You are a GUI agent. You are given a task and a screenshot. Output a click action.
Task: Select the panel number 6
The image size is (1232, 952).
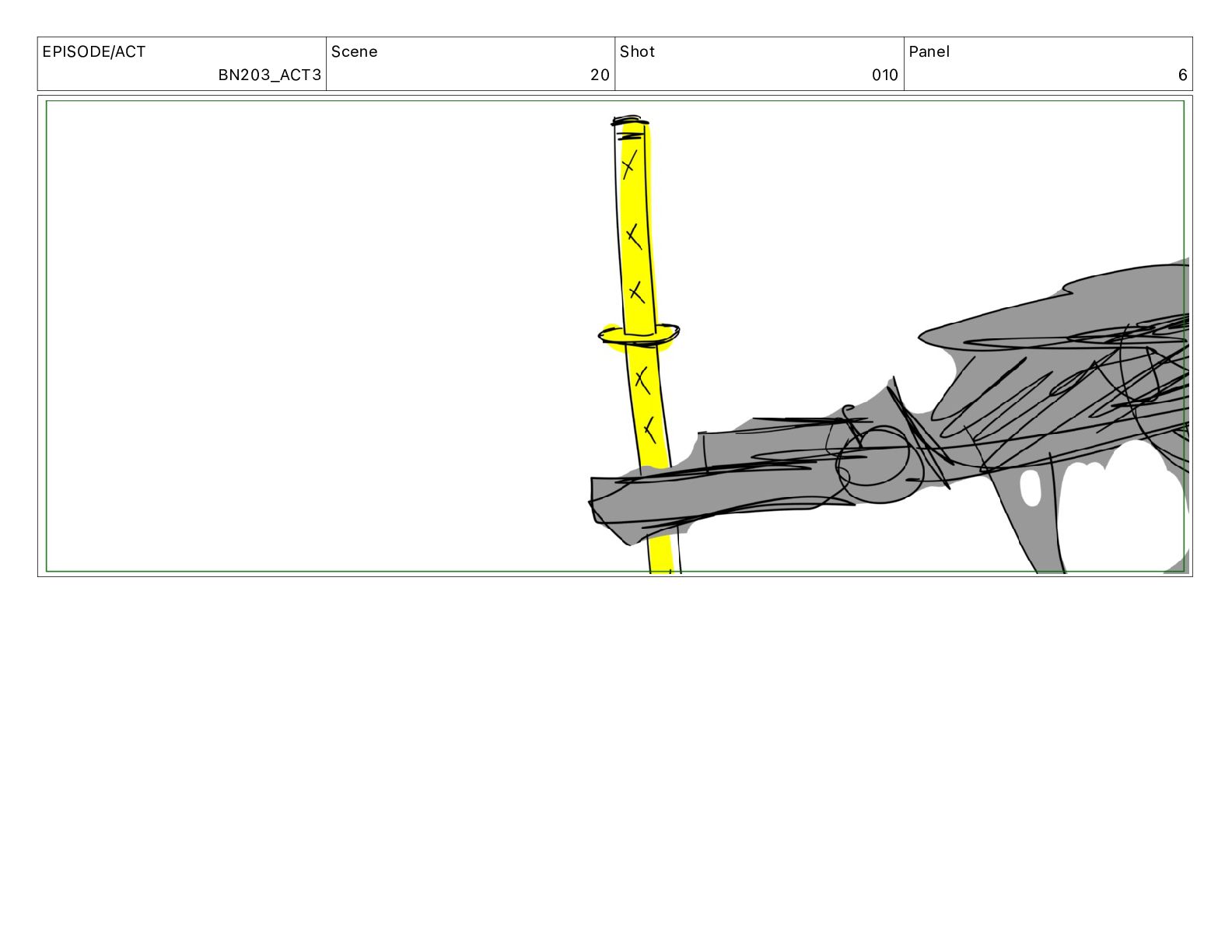pos(1183,75)
